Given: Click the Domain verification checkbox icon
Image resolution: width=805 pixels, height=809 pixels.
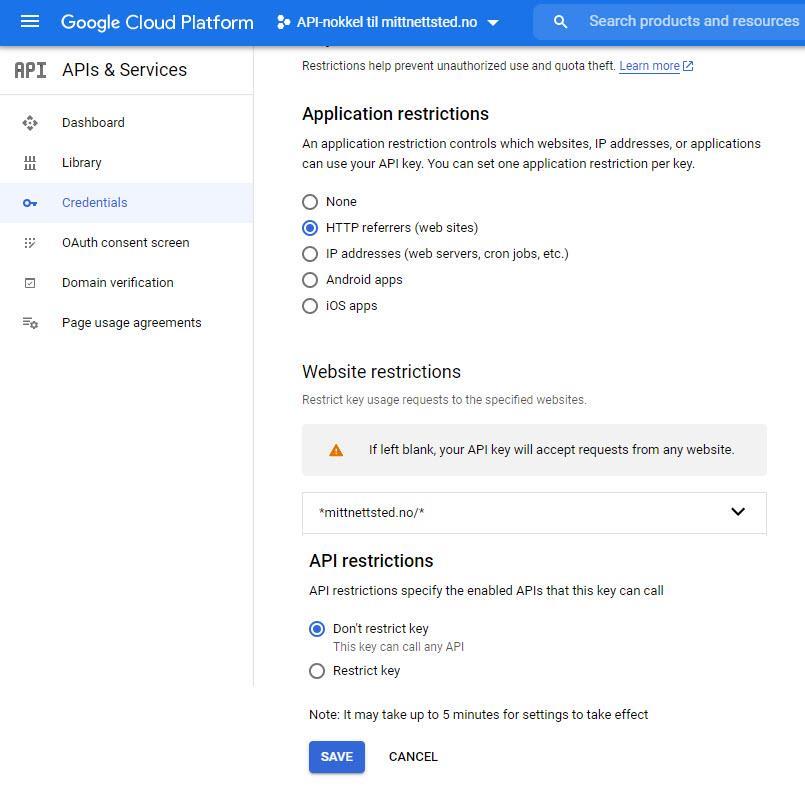Looking at the screenshot, I should pos(30,283).
